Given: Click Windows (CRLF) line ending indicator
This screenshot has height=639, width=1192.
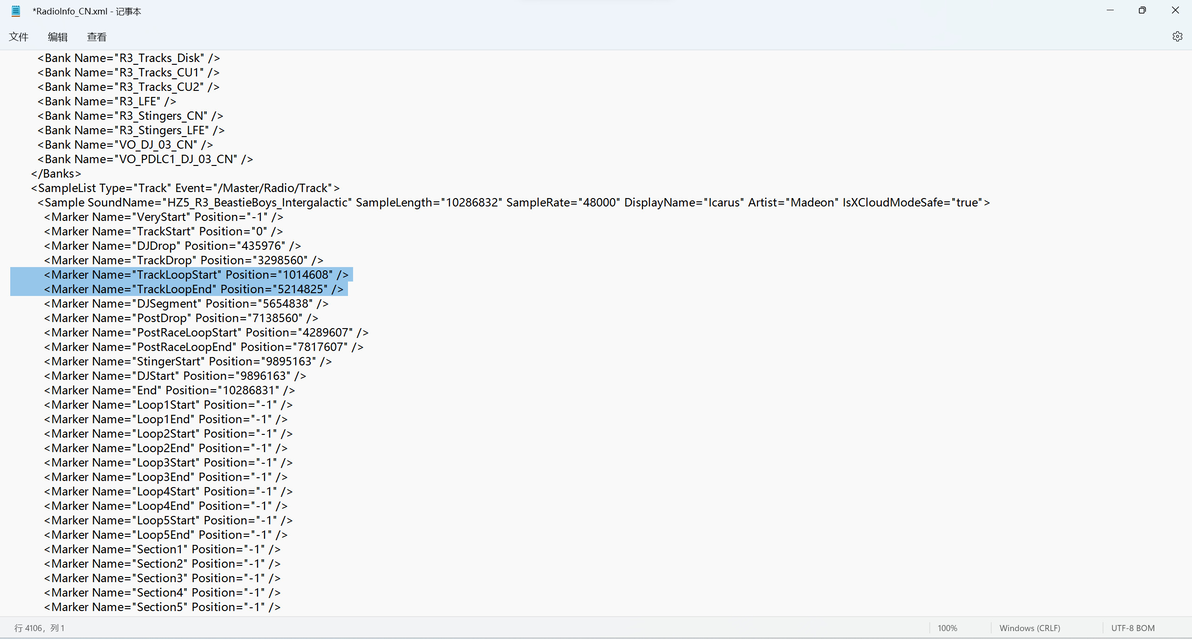Looking at the screenshot, I should click(x=1029, y=628).
